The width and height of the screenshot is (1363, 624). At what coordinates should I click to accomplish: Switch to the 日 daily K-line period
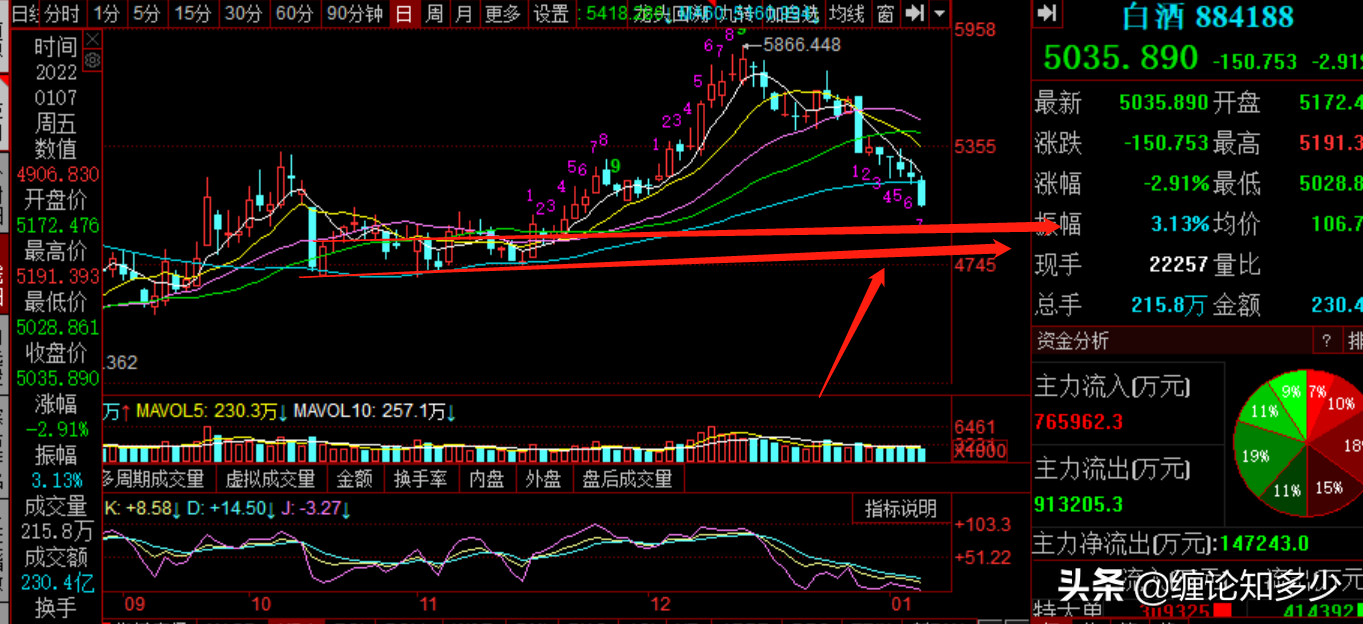point(404,13)
